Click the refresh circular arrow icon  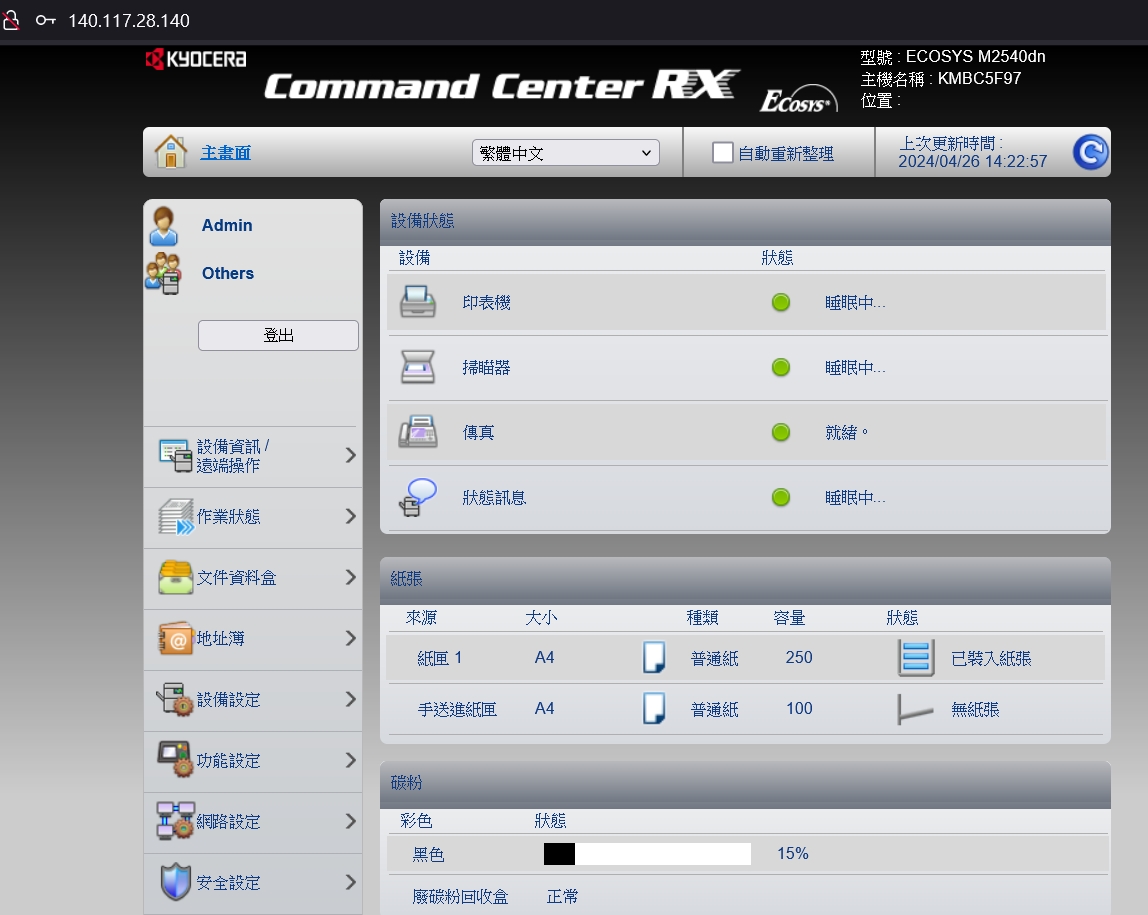pyautogui.click(x=1090, y=152)
